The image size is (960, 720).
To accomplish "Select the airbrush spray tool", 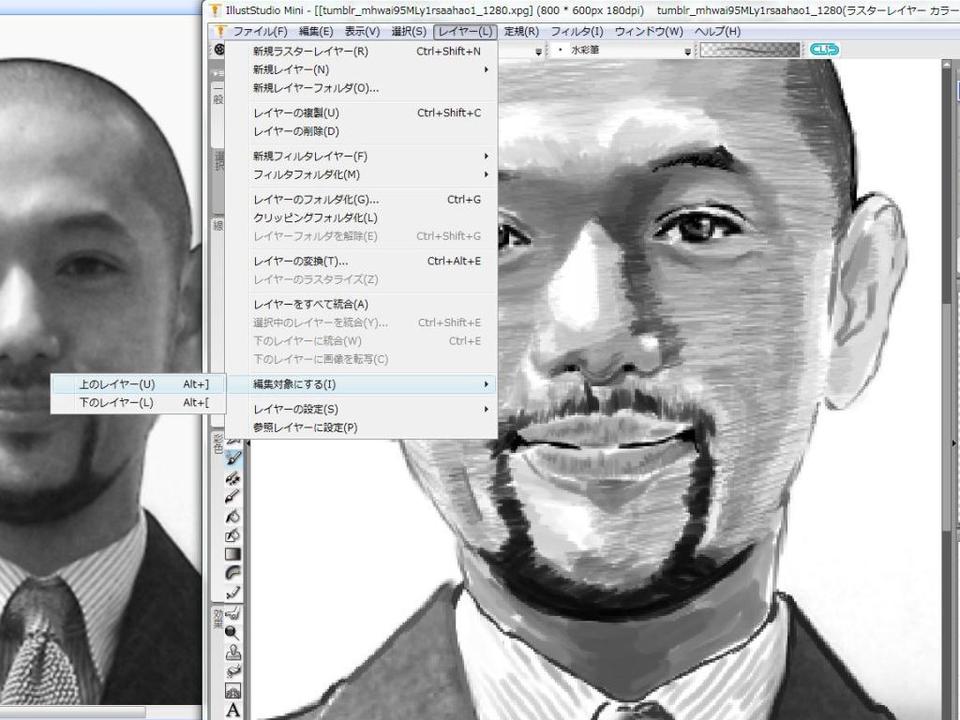I will (233, 478).
